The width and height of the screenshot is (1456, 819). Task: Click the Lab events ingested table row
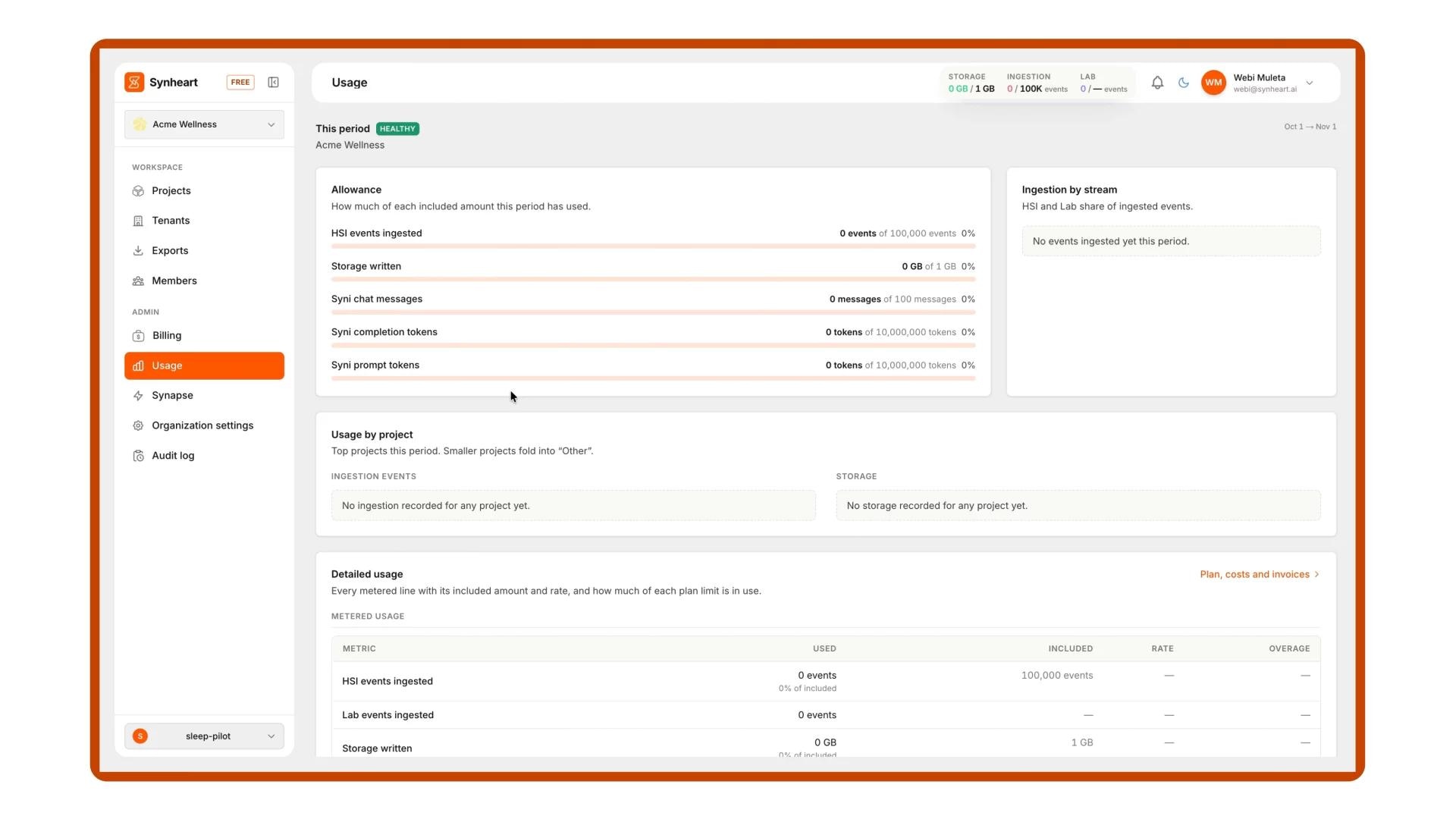pyautogui.click(x=826, y=715)
